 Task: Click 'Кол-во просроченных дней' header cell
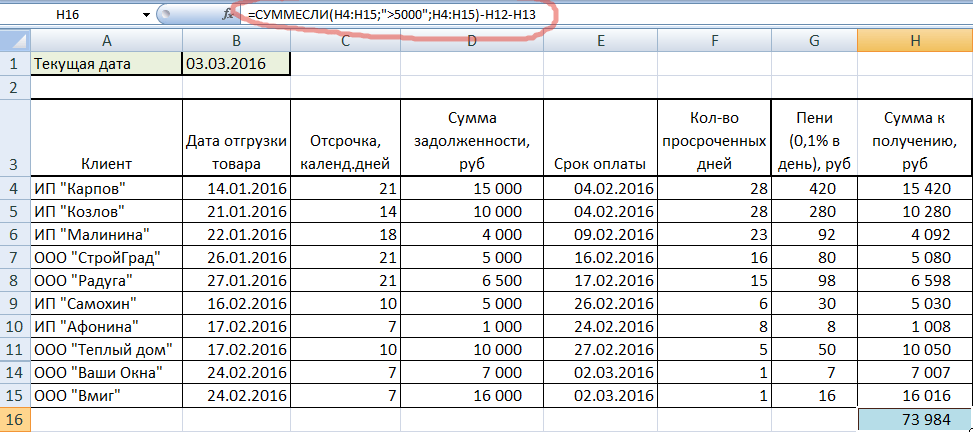(714, 137)
